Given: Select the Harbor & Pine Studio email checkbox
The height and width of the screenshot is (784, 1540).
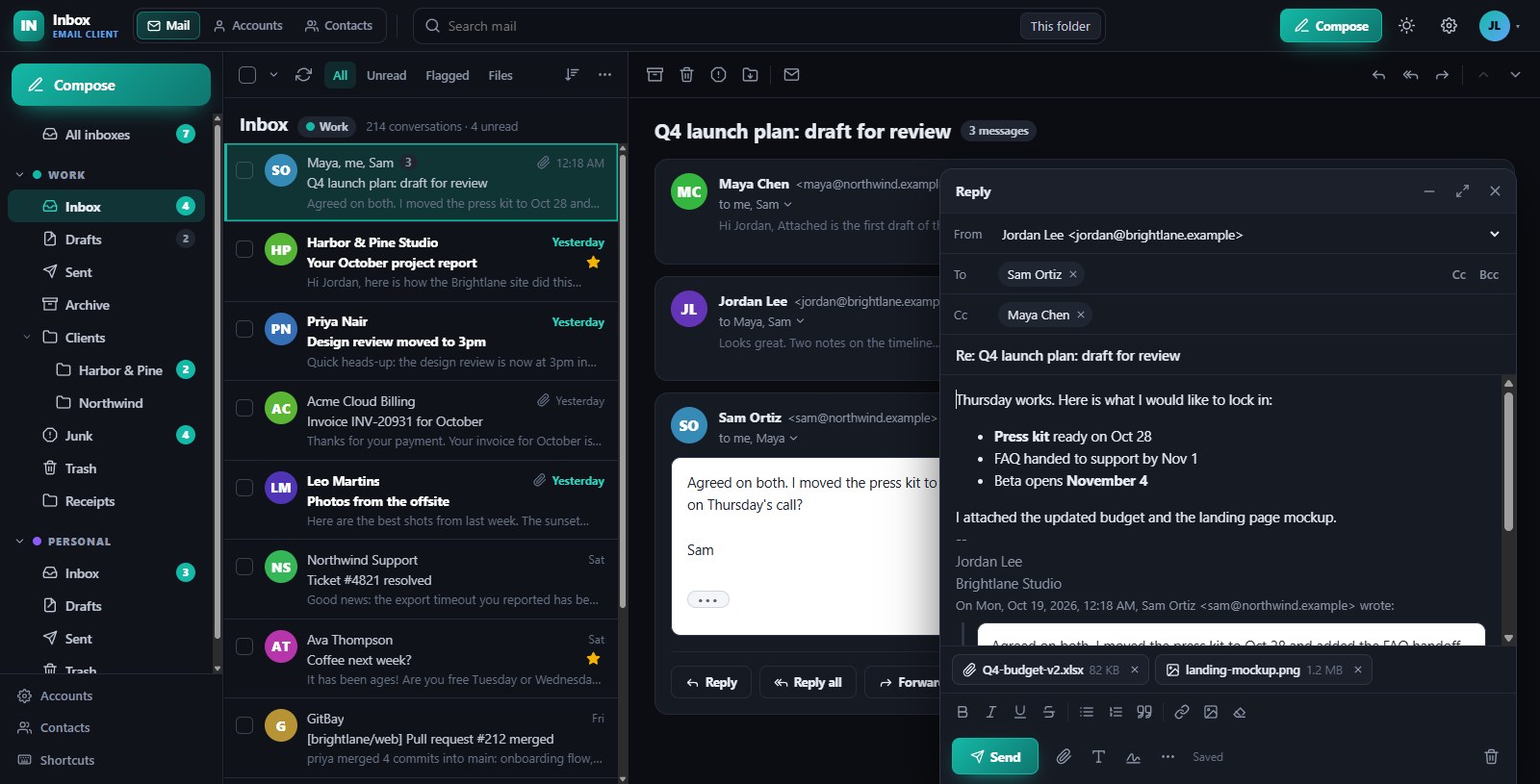Looking at the screenshot, I should (244, 249).
